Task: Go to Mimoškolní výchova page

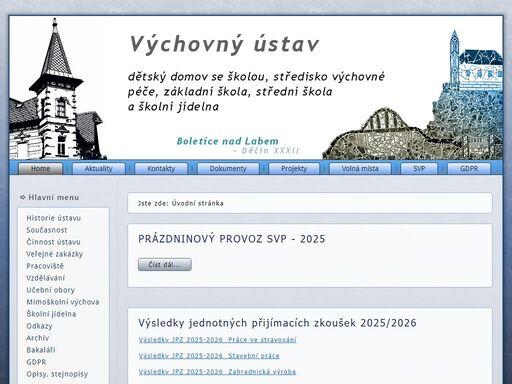Action: click(63, 302)
